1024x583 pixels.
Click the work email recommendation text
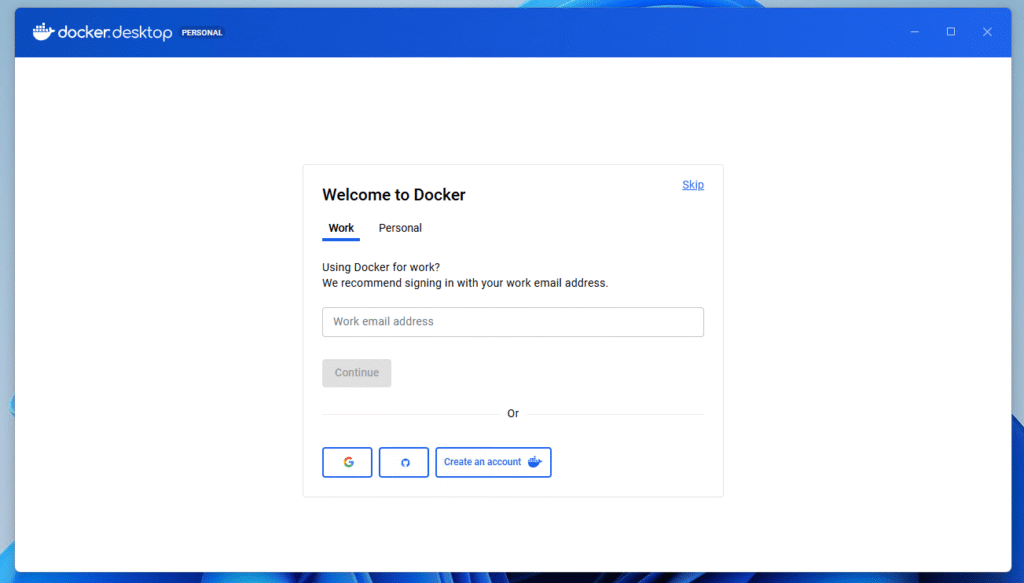pyautogui.click(x=465, y=283)
